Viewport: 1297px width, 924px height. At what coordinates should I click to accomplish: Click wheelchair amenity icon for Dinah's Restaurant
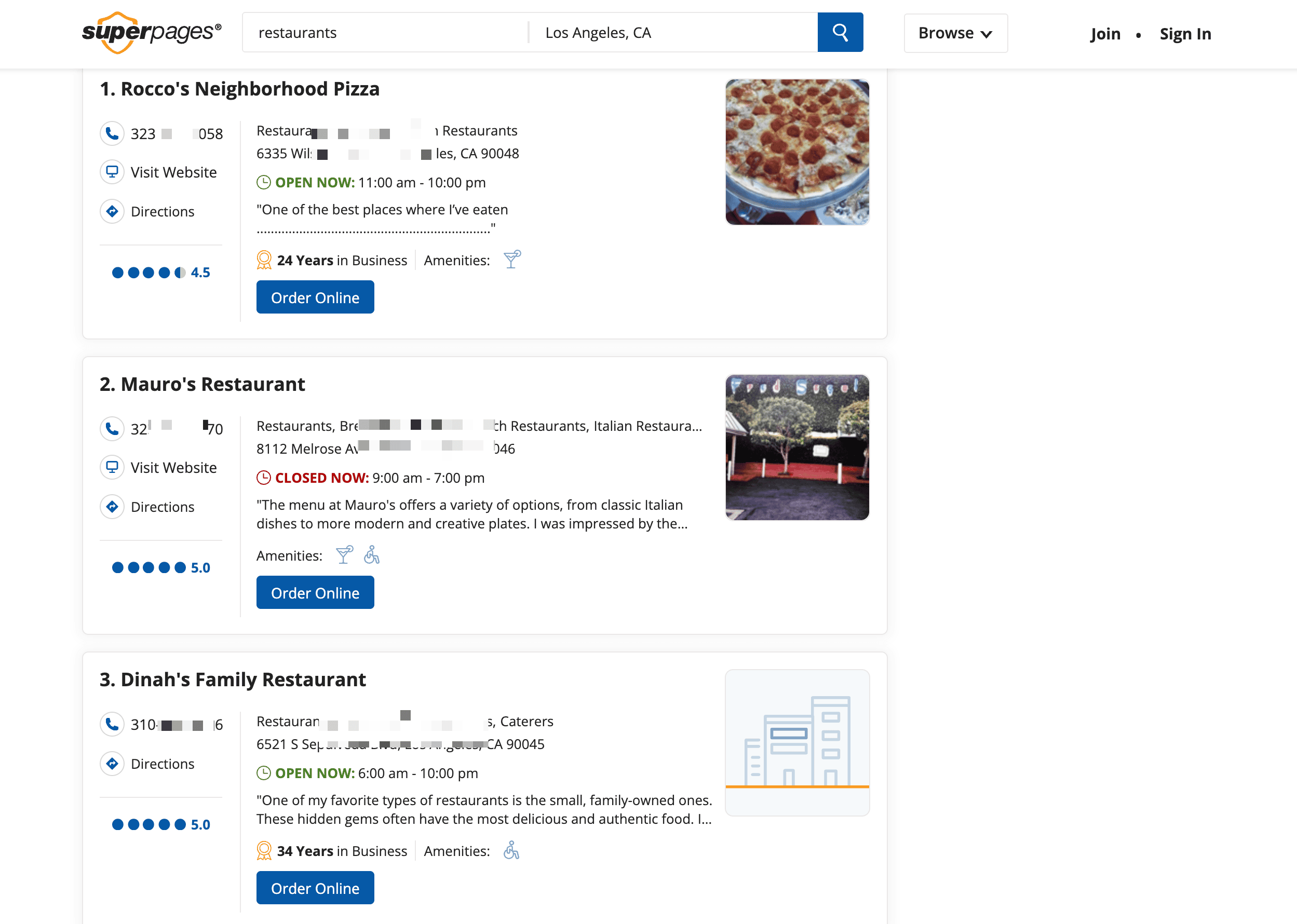pyautogui.click(x=511, y=851)
